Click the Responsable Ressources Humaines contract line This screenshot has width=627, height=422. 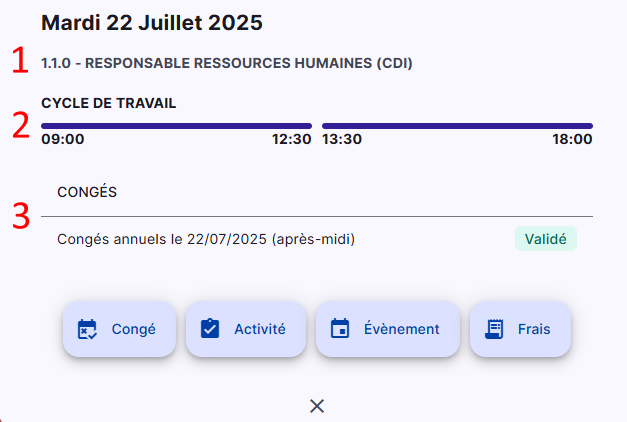pos(227,63)
